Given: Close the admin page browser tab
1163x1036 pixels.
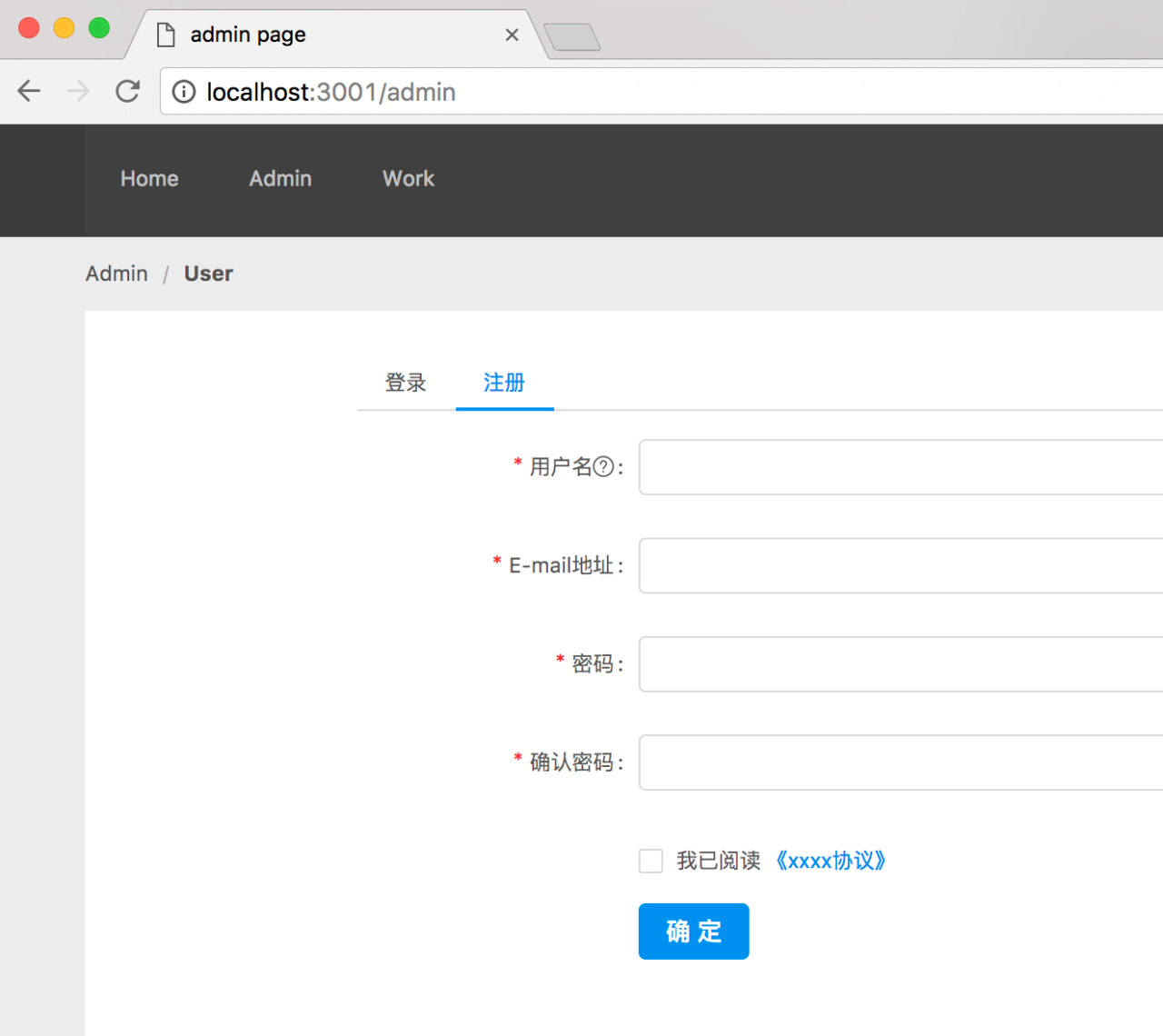Looking at the screenshot, I should [512, 35].
